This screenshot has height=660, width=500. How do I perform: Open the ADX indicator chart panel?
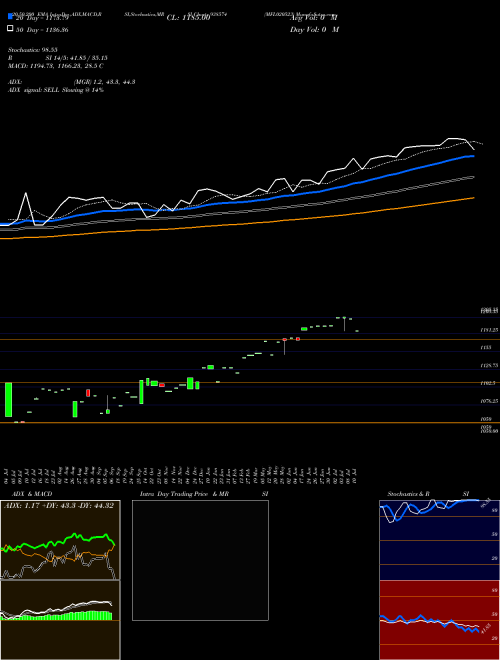point(60,540)
